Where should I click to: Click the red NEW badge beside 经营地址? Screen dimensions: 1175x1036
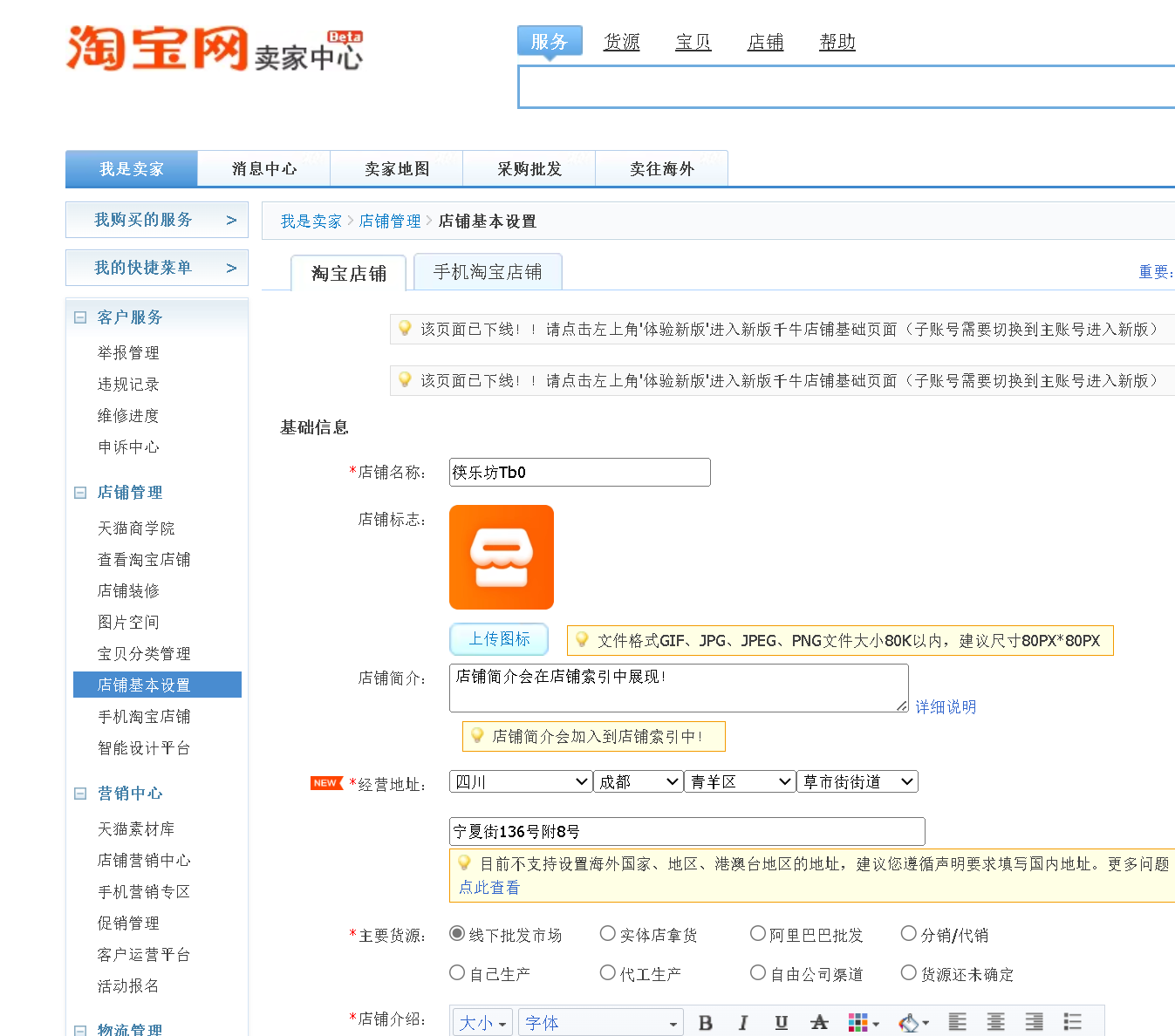[x=326, y=783]
